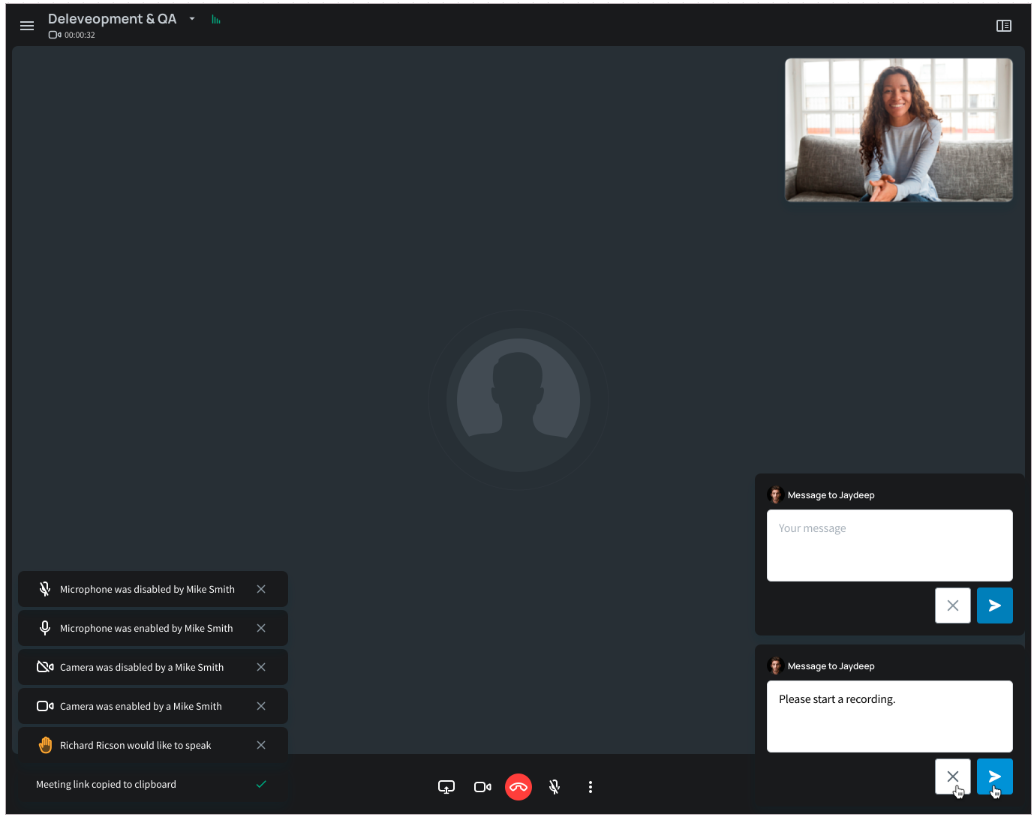Unmute the microphone in bottom toolbar
The width and height of the screenshot is (1033, 815).
554,787
